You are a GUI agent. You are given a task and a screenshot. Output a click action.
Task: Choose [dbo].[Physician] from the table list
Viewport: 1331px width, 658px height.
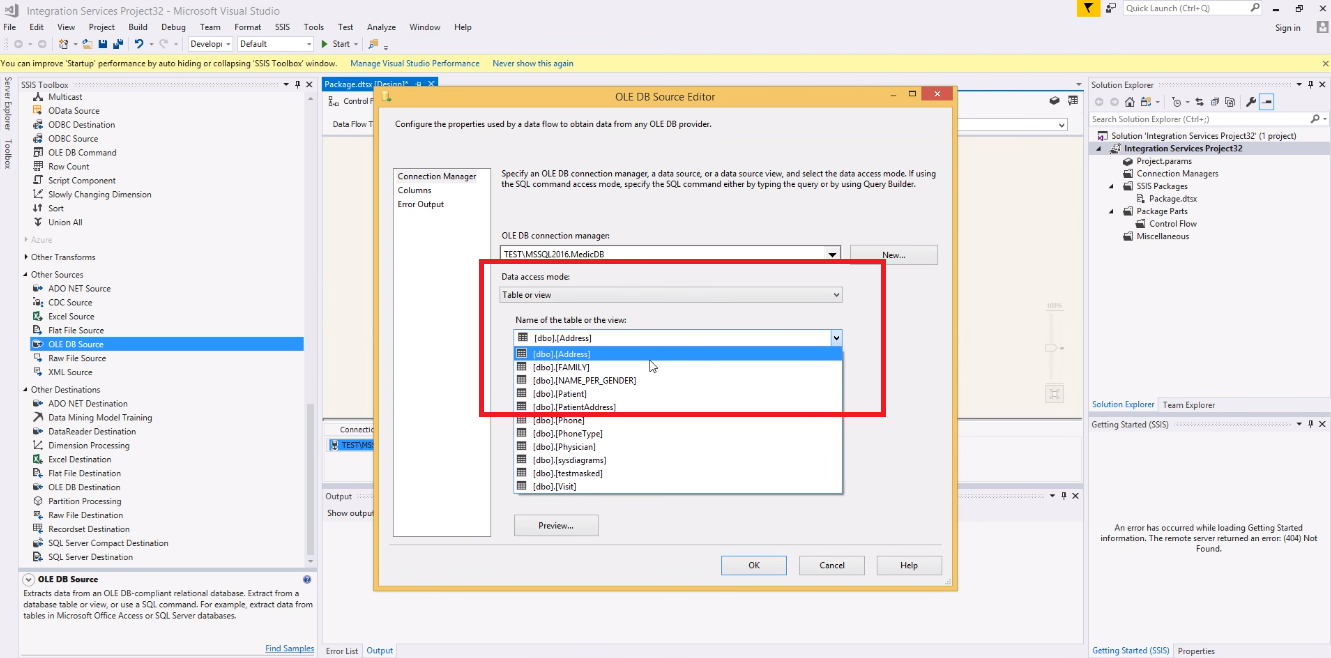point(679,447)
